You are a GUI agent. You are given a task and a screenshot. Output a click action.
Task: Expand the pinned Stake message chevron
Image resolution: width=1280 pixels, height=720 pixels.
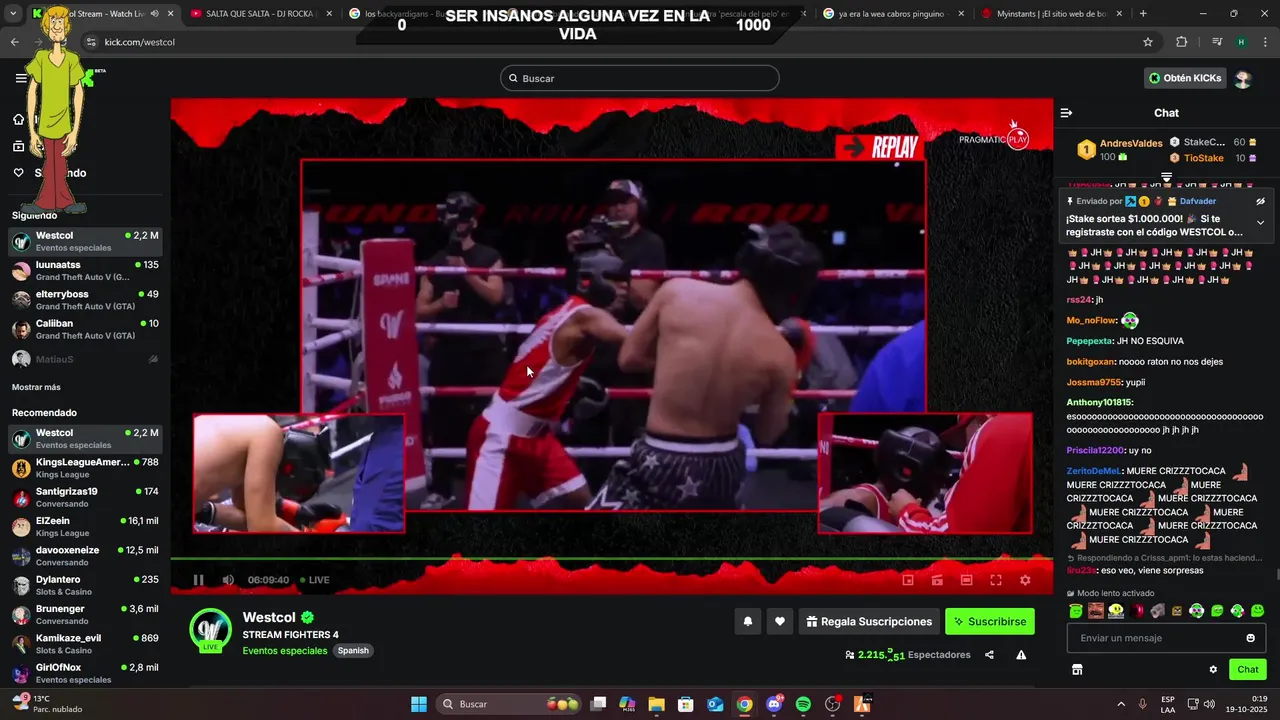point(1260,223)
